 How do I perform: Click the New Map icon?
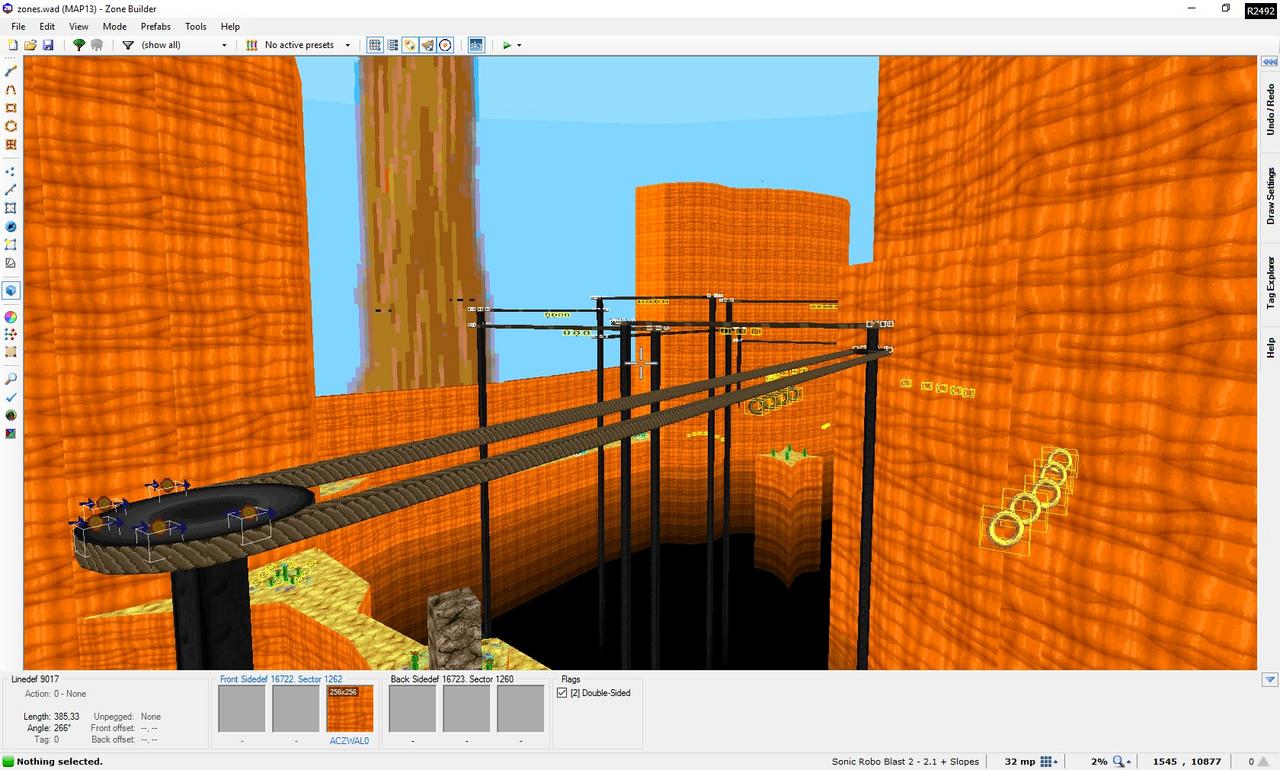coord(13,45)
